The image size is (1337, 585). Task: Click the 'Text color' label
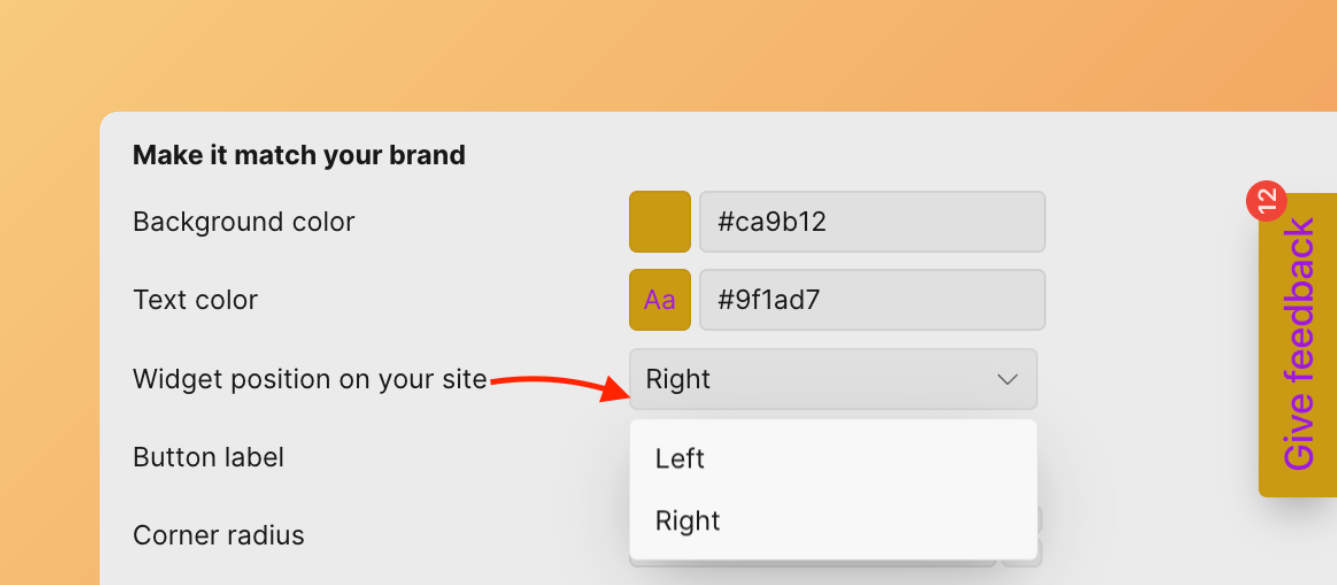click(196, 300)
